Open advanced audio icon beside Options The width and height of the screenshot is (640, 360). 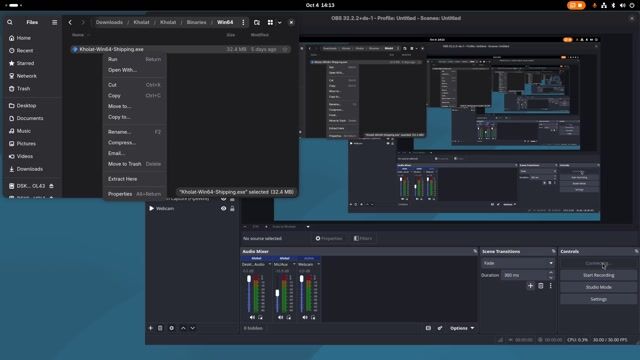[x=440, y=328]
